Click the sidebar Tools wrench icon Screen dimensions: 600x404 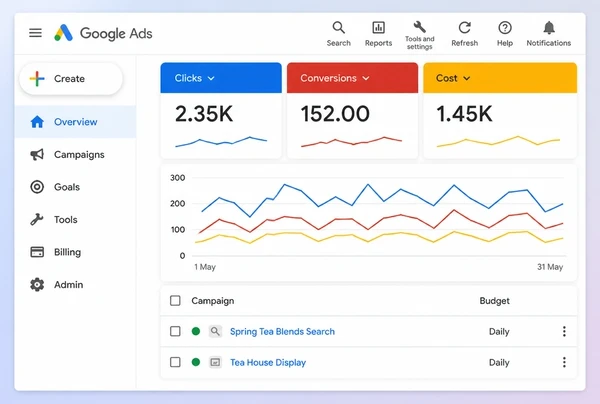[37, 220]
